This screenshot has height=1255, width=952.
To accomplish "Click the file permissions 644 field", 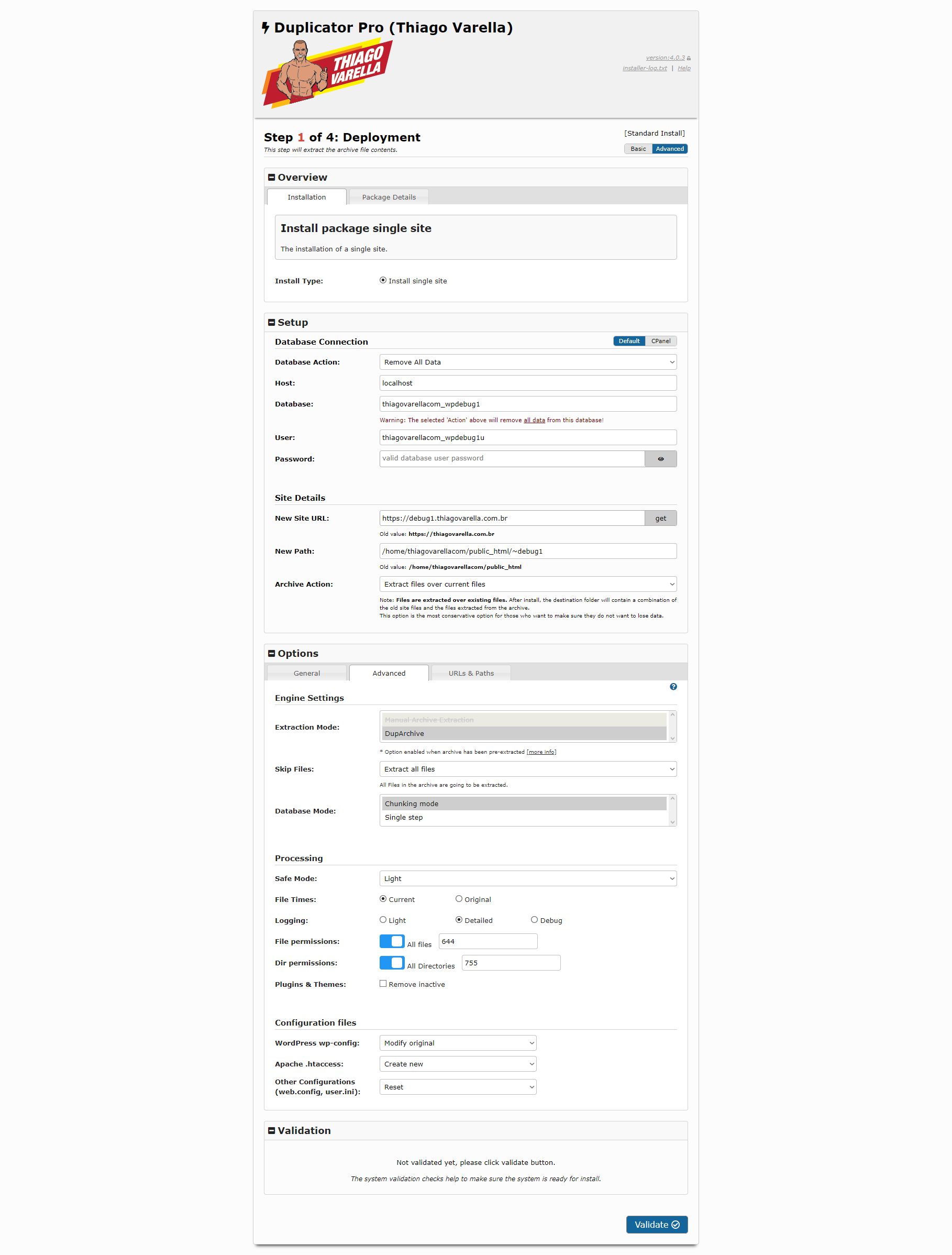I will (x=488, y=942).
